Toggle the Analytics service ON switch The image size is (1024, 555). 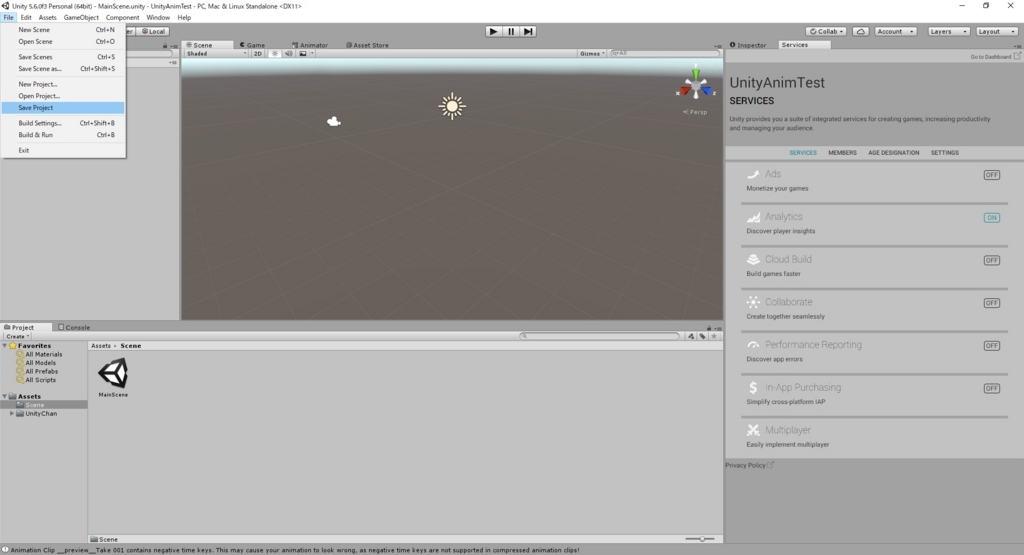pos(991,217)
